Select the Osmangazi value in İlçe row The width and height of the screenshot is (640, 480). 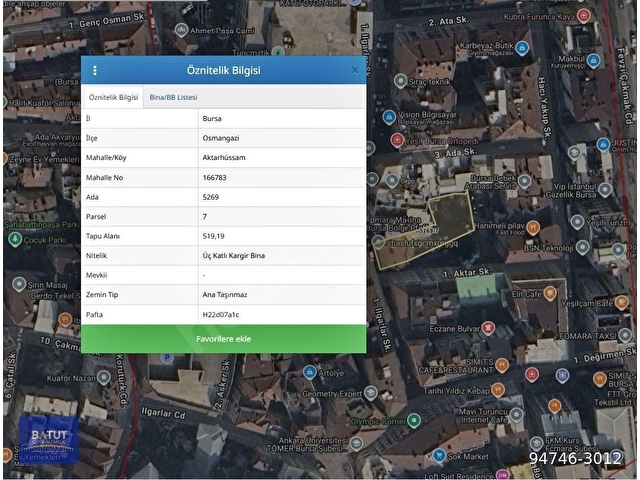point(221,138)
